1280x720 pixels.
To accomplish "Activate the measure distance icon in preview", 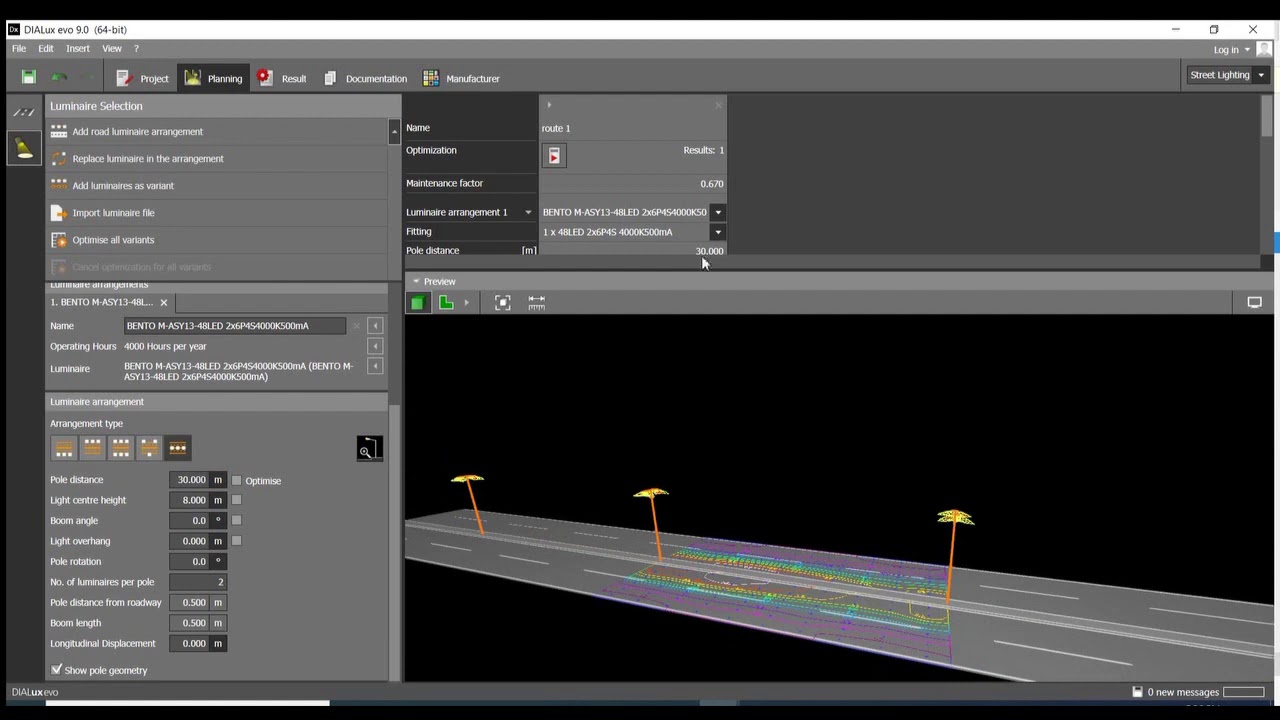I will click(537, 302).
